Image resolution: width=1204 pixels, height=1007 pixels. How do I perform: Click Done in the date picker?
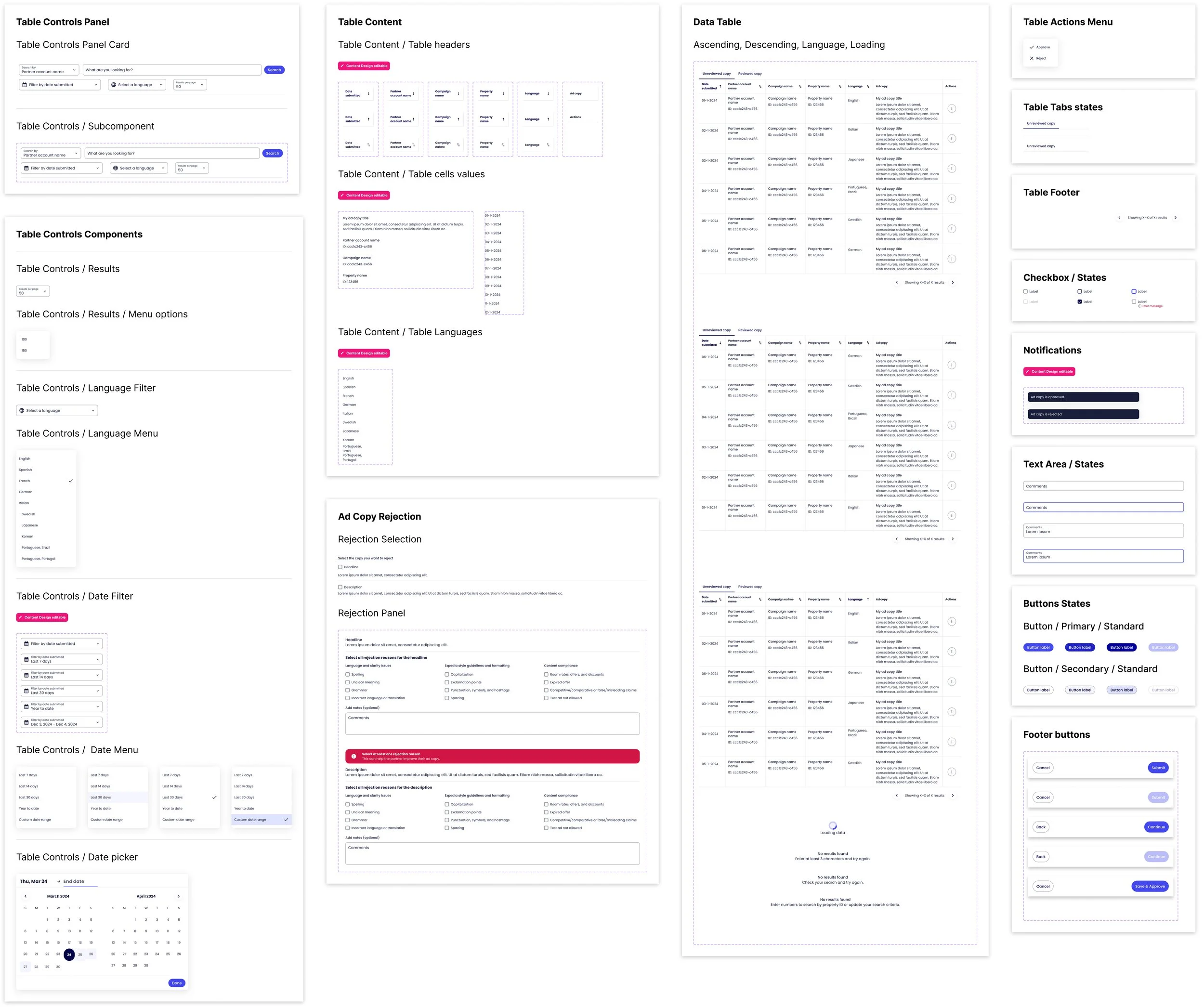177,983
